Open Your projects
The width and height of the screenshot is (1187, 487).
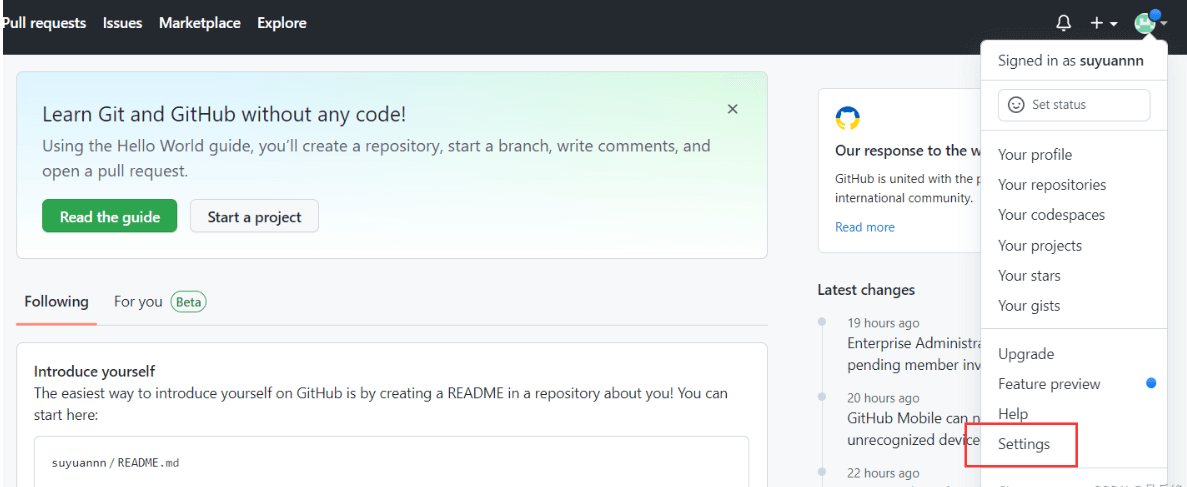point(1039,245)
